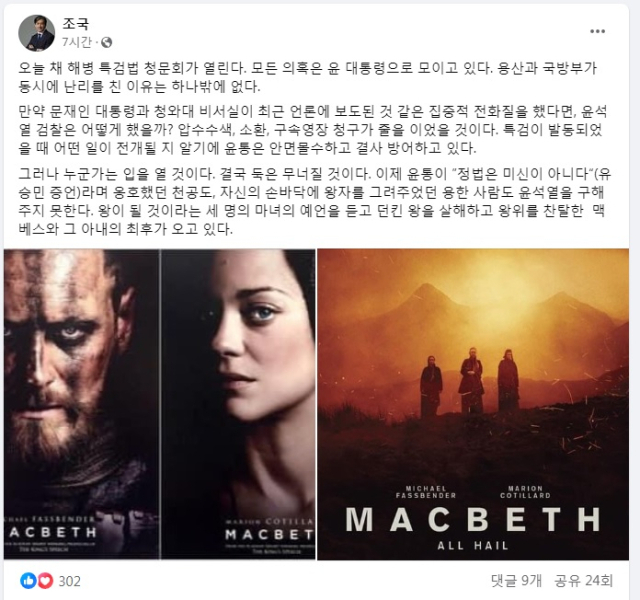Open the 댓글 9개 comments count

(516, 580)
